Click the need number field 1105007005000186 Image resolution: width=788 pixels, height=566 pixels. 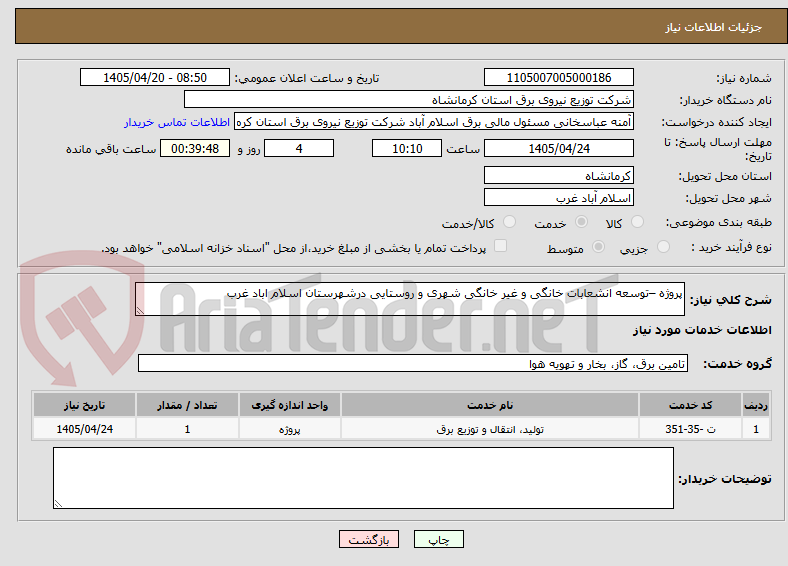(559, 77)
